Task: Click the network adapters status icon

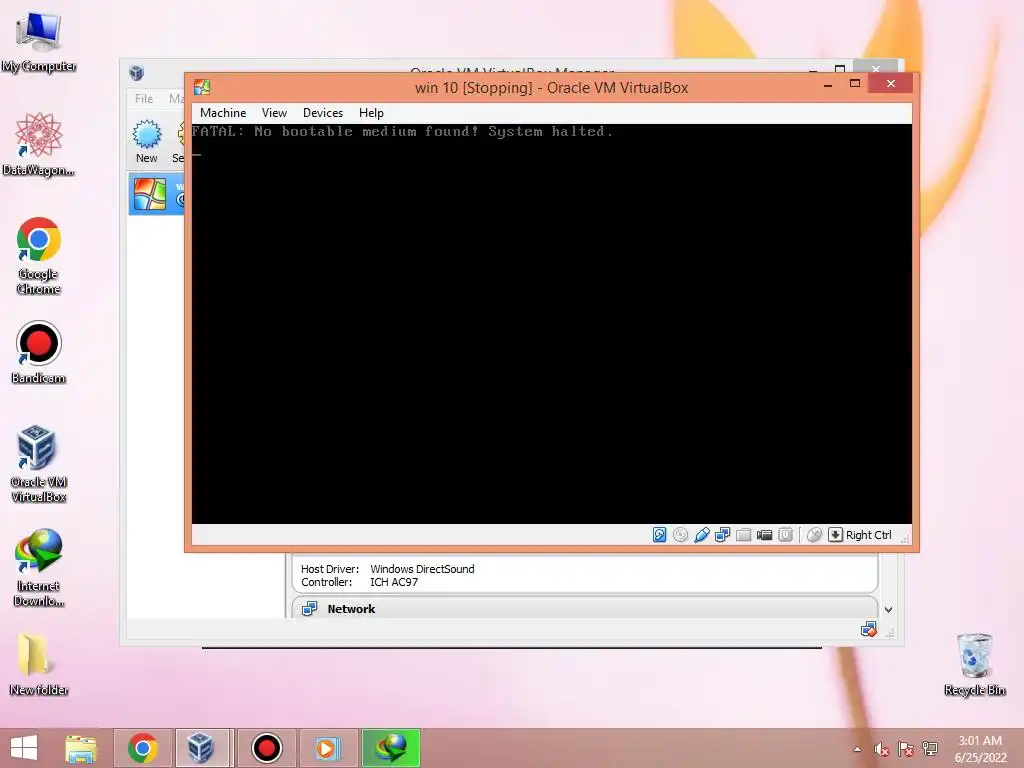Action: pyautogui.click(x=722, y=535)
